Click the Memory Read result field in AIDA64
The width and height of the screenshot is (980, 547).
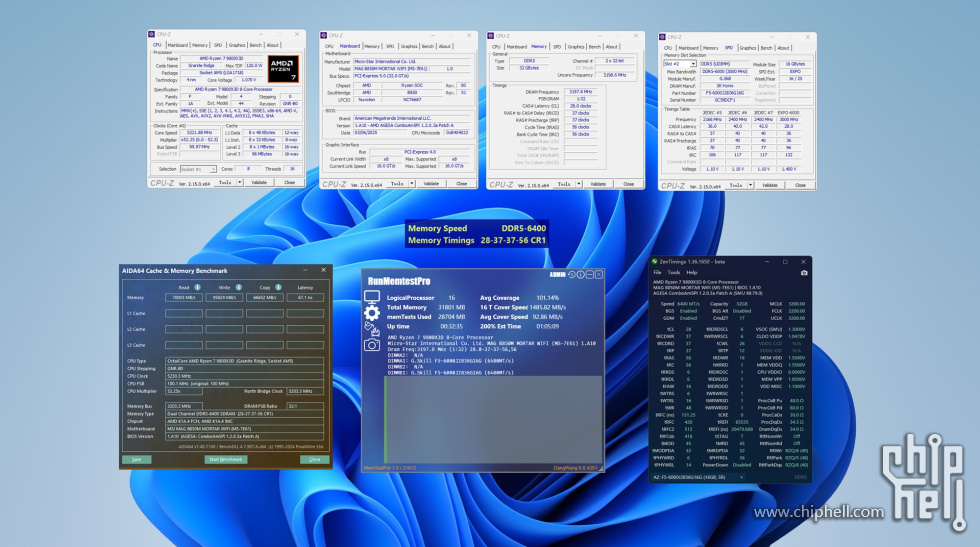(x=184, y=298)
